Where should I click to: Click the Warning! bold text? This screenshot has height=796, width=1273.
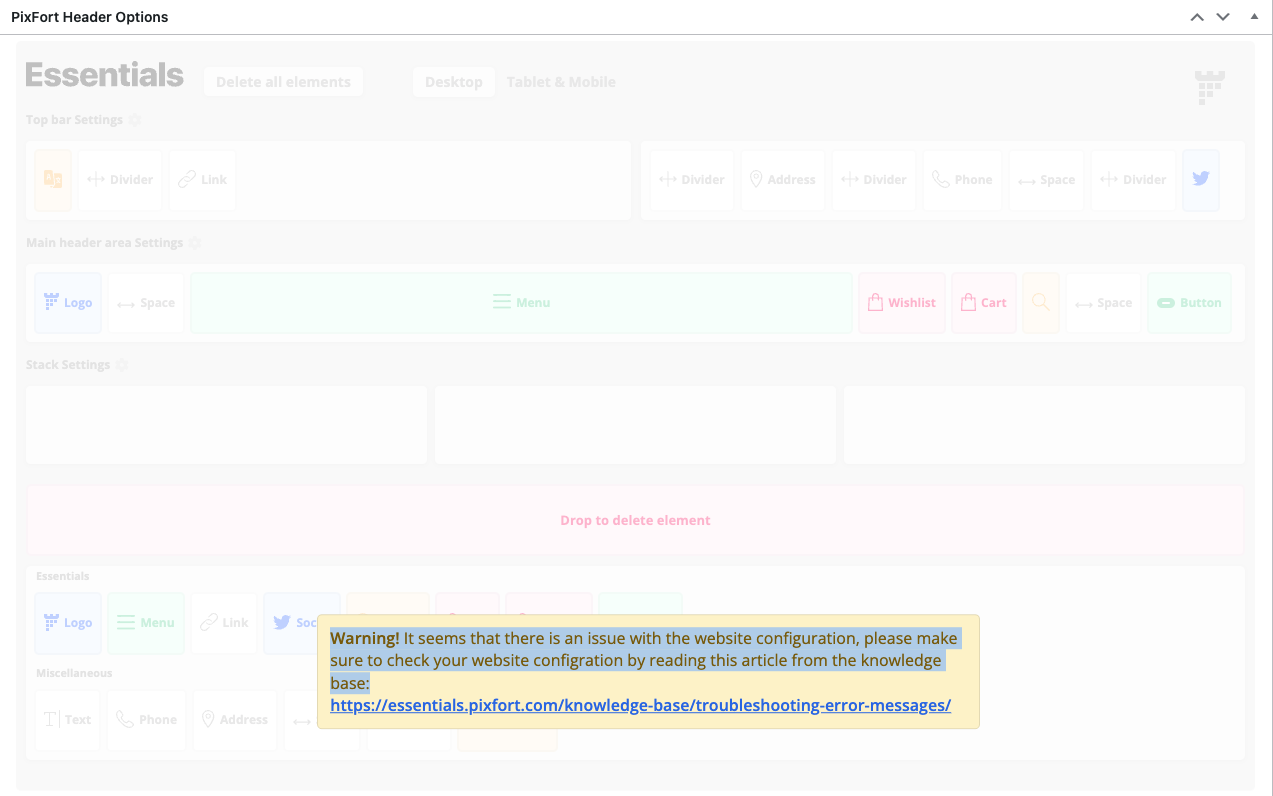365,638
